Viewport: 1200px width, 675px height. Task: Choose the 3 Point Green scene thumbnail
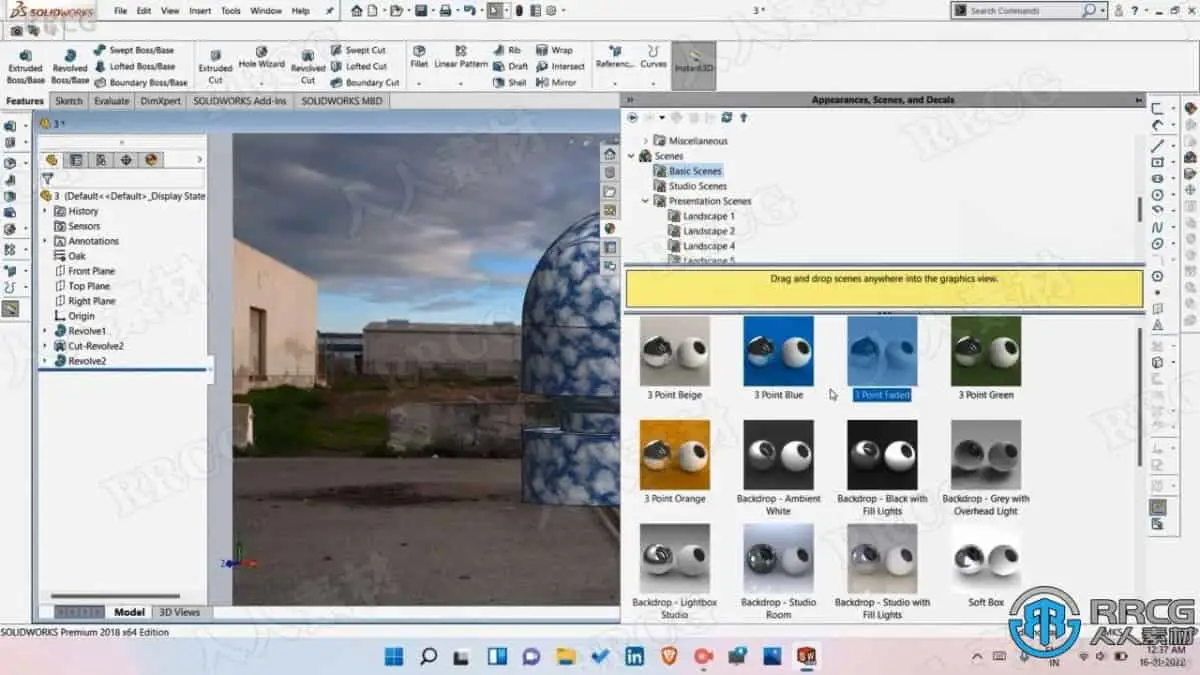tap(986, 351)
